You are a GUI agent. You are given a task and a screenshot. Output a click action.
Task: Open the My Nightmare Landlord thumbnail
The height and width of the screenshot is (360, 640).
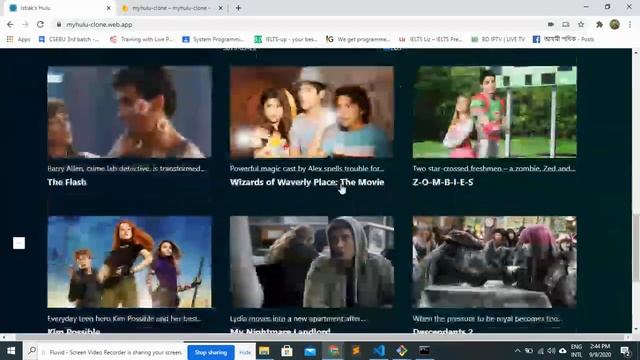click(312, 262)
